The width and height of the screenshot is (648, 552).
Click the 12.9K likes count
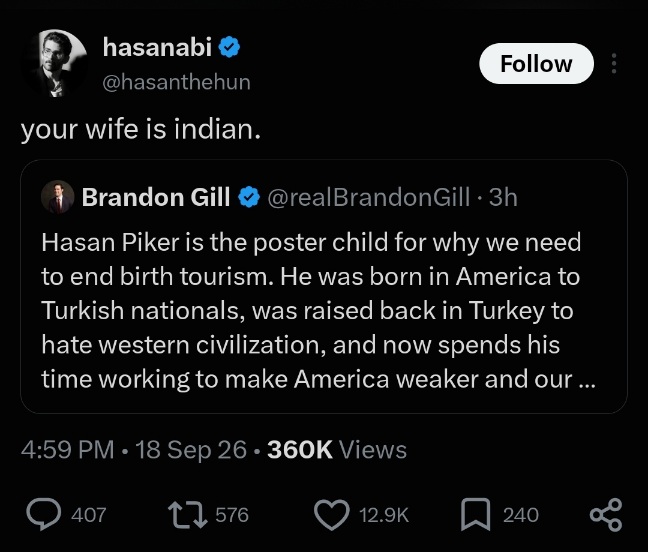pyautogui.click(x=384, y=515)
